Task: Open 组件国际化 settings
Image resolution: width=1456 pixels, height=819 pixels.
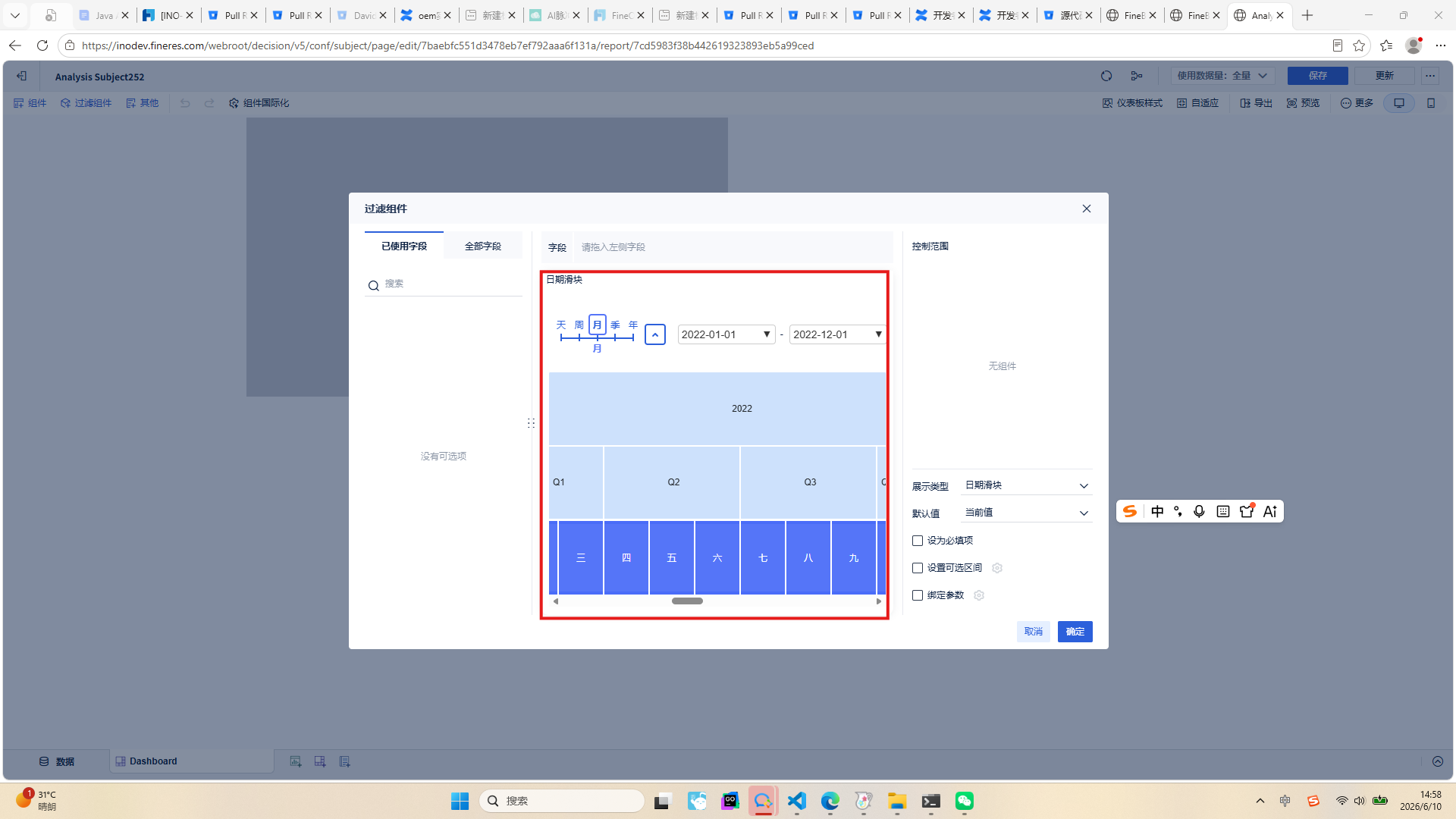Action: (x=259, y=103)
